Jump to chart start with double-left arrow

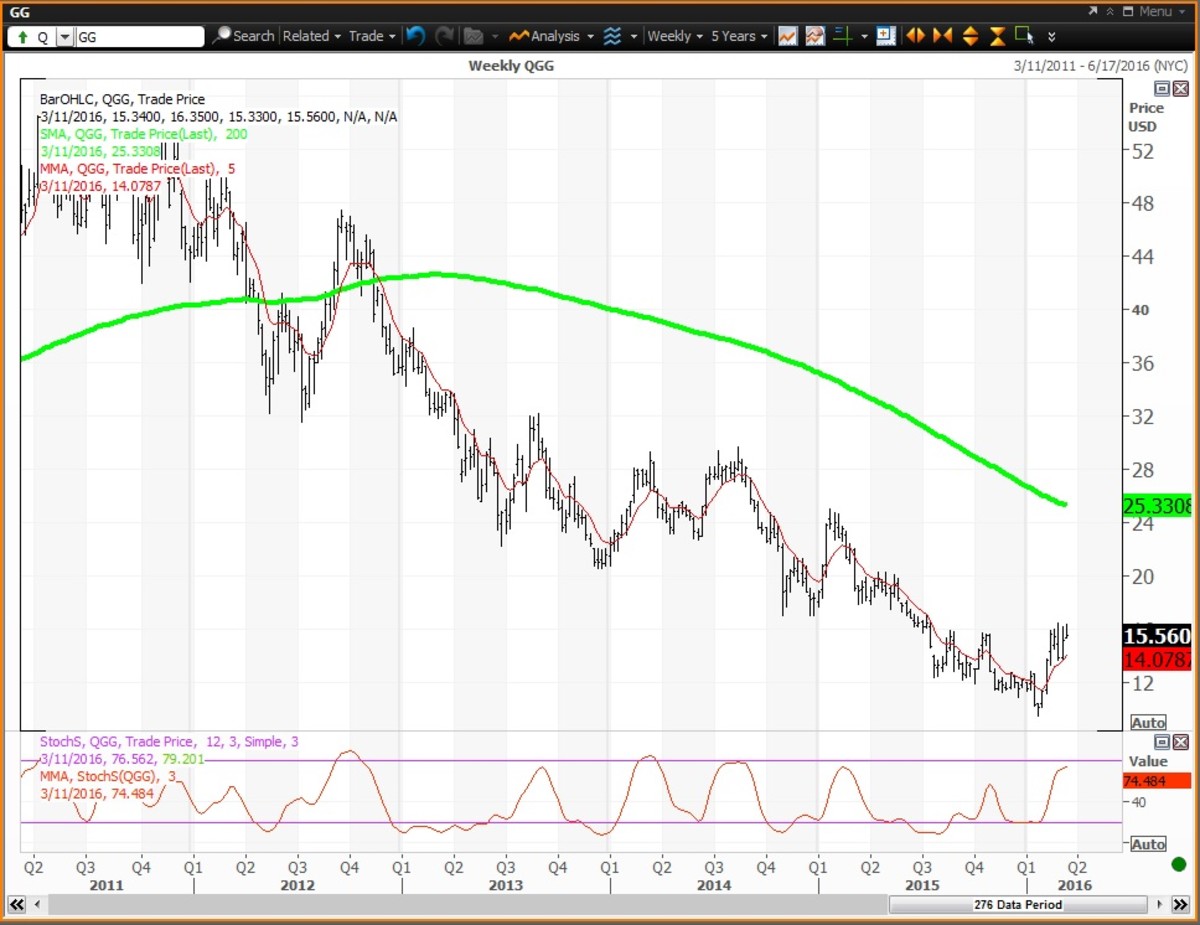[x=16, y=905]
